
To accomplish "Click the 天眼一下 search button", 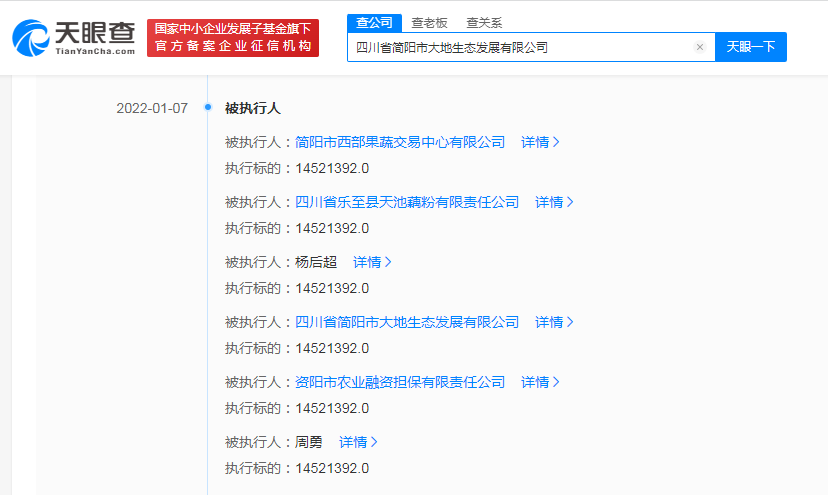I will (x=750, y=47).
